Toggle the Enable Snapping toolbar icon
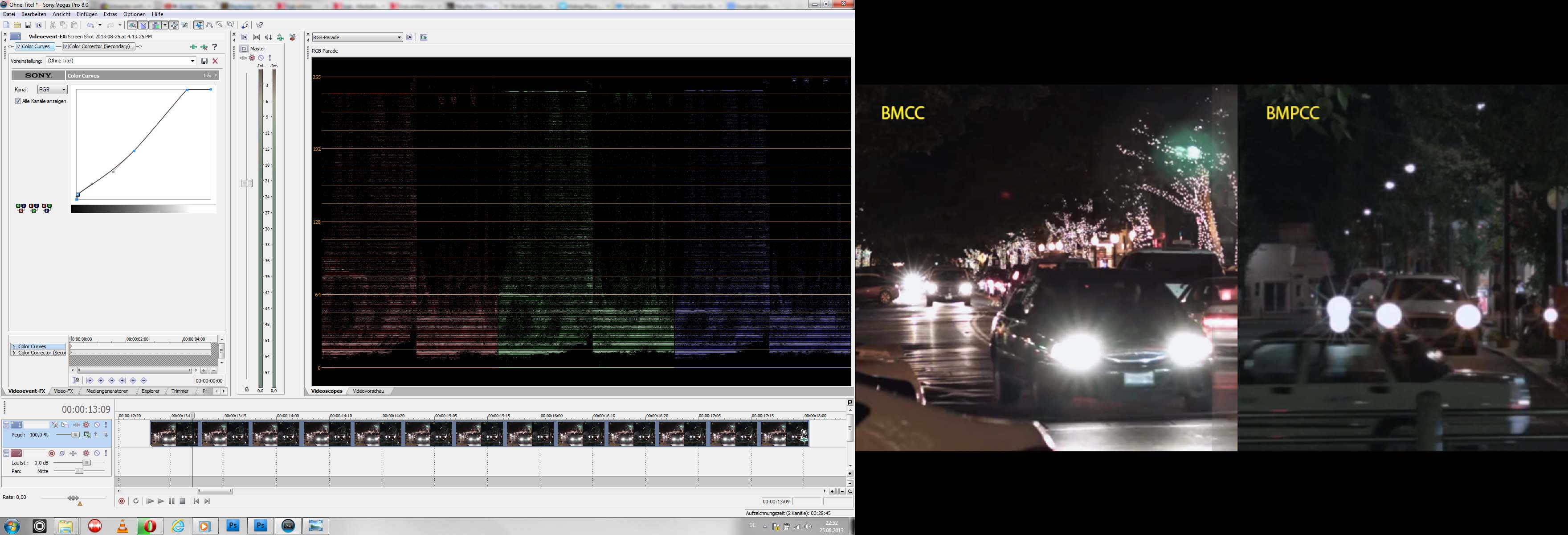 click(132, 25)
